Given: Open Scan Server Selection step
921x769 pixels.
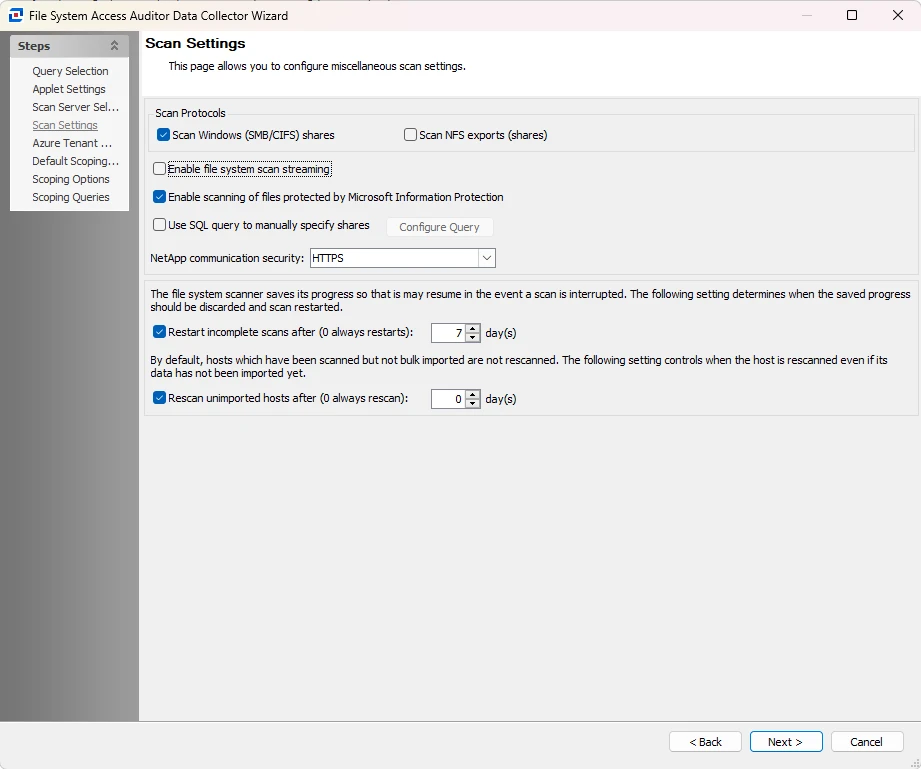Looking at the screenshot, I should tap(76, 107).
